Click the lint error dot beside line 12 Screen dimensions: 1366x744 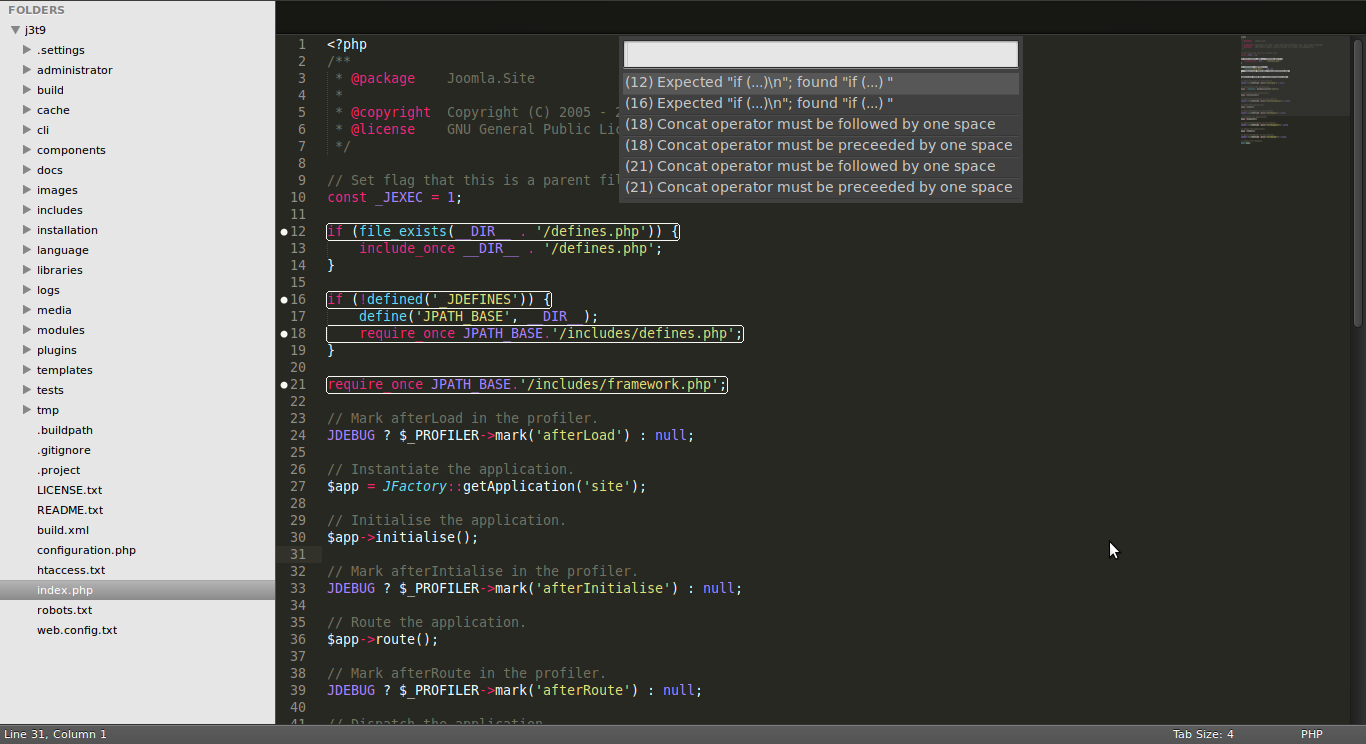[284, 232]
